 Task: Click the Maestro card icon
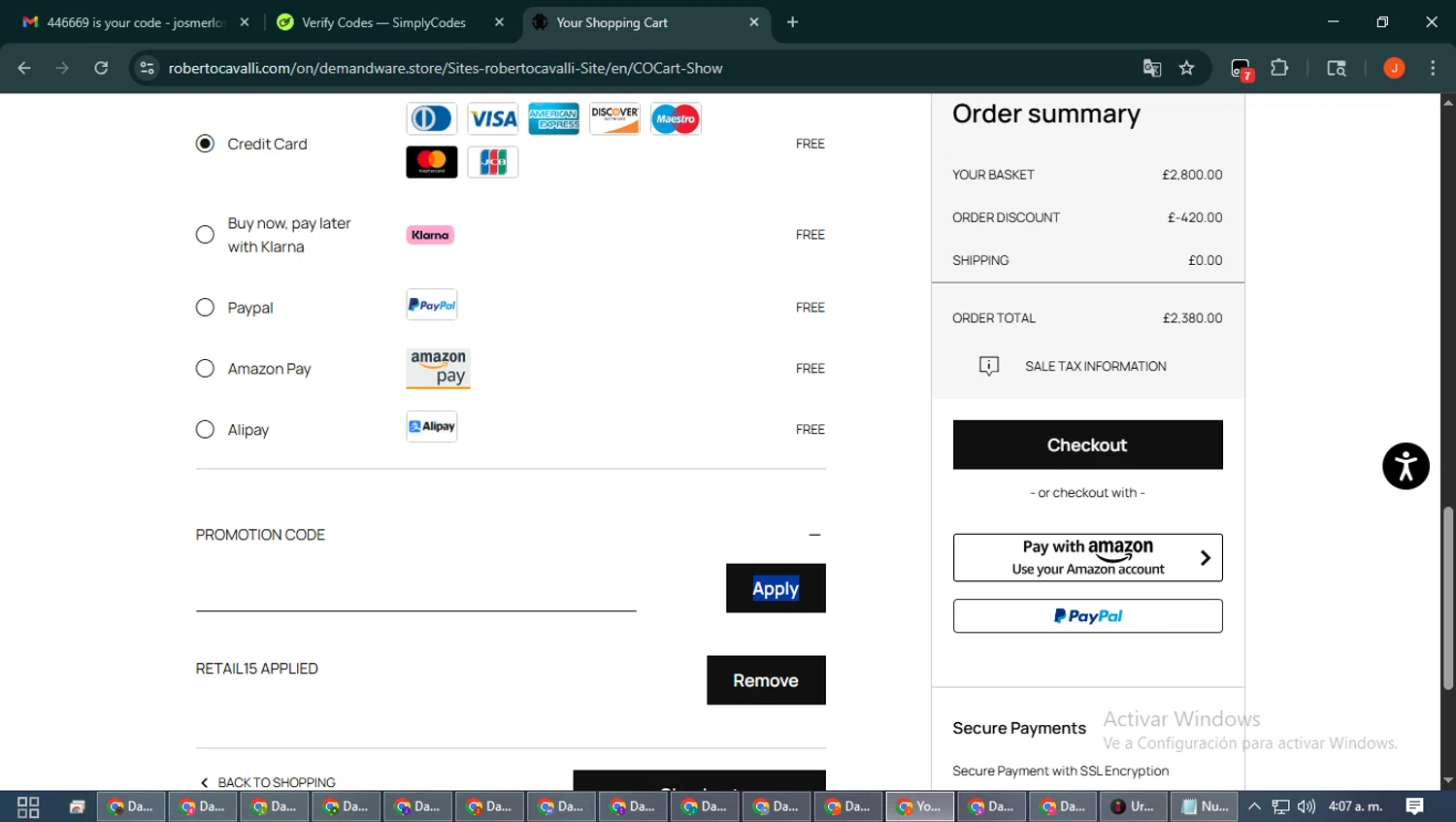(x=676, y=118)
